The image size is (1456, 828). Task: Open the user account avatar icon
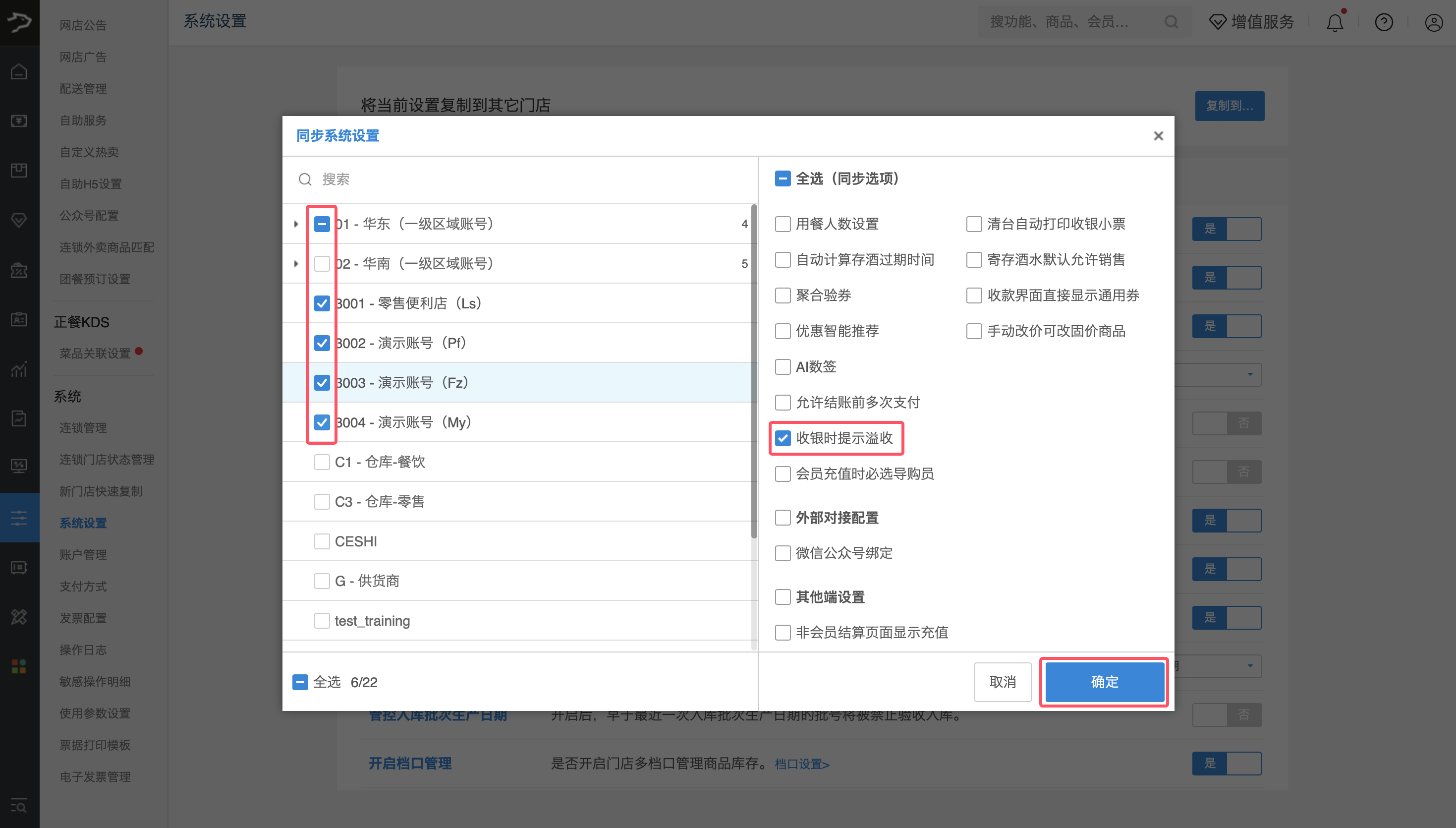[1433, 22]
